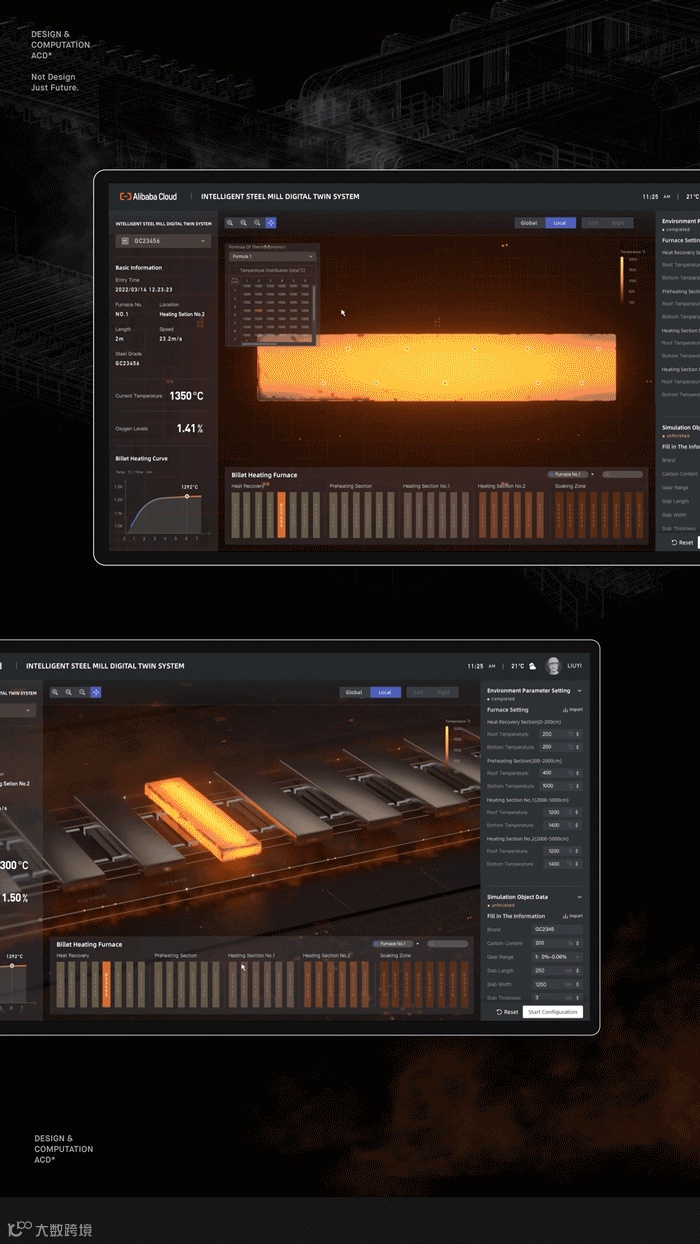This screenshot has width=700, height=1244.
Task: Collapse Environment Parameter Setting section
Action: (579, 690)
